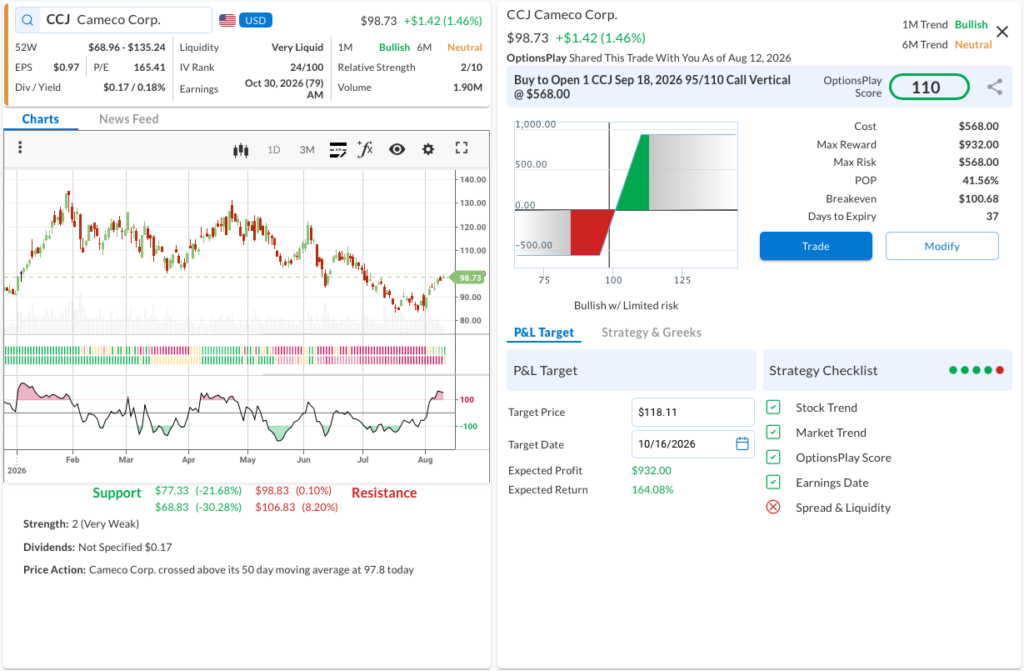Expand chart to fullscreen
The image size is (1024, 671).
[462, 148]
